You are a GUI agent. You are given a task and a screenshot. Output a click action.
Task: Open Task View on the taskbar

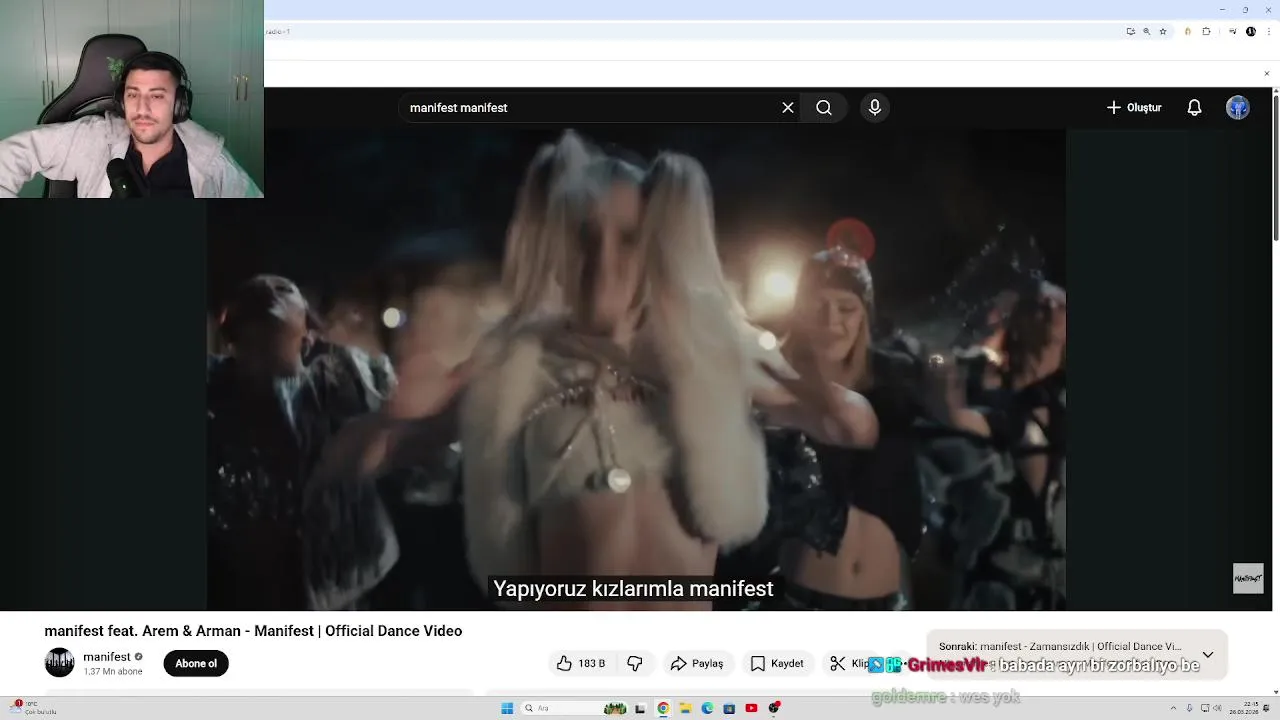(640, 708)
